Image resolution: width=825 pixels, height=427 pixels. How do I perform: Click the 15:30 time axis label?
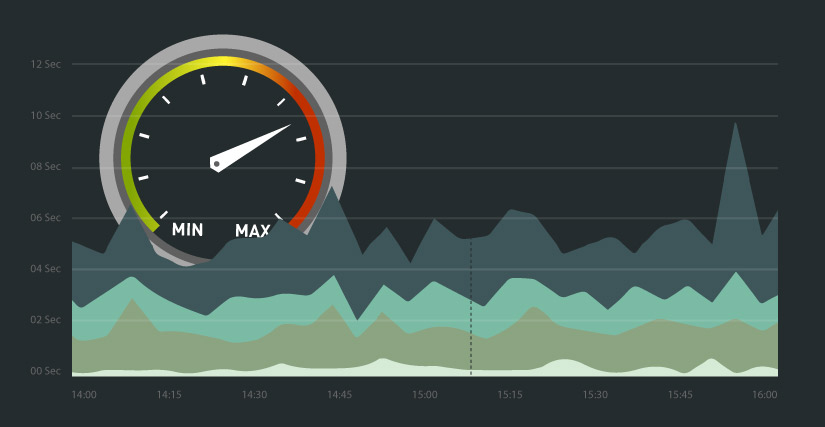(x=595, y=395)
